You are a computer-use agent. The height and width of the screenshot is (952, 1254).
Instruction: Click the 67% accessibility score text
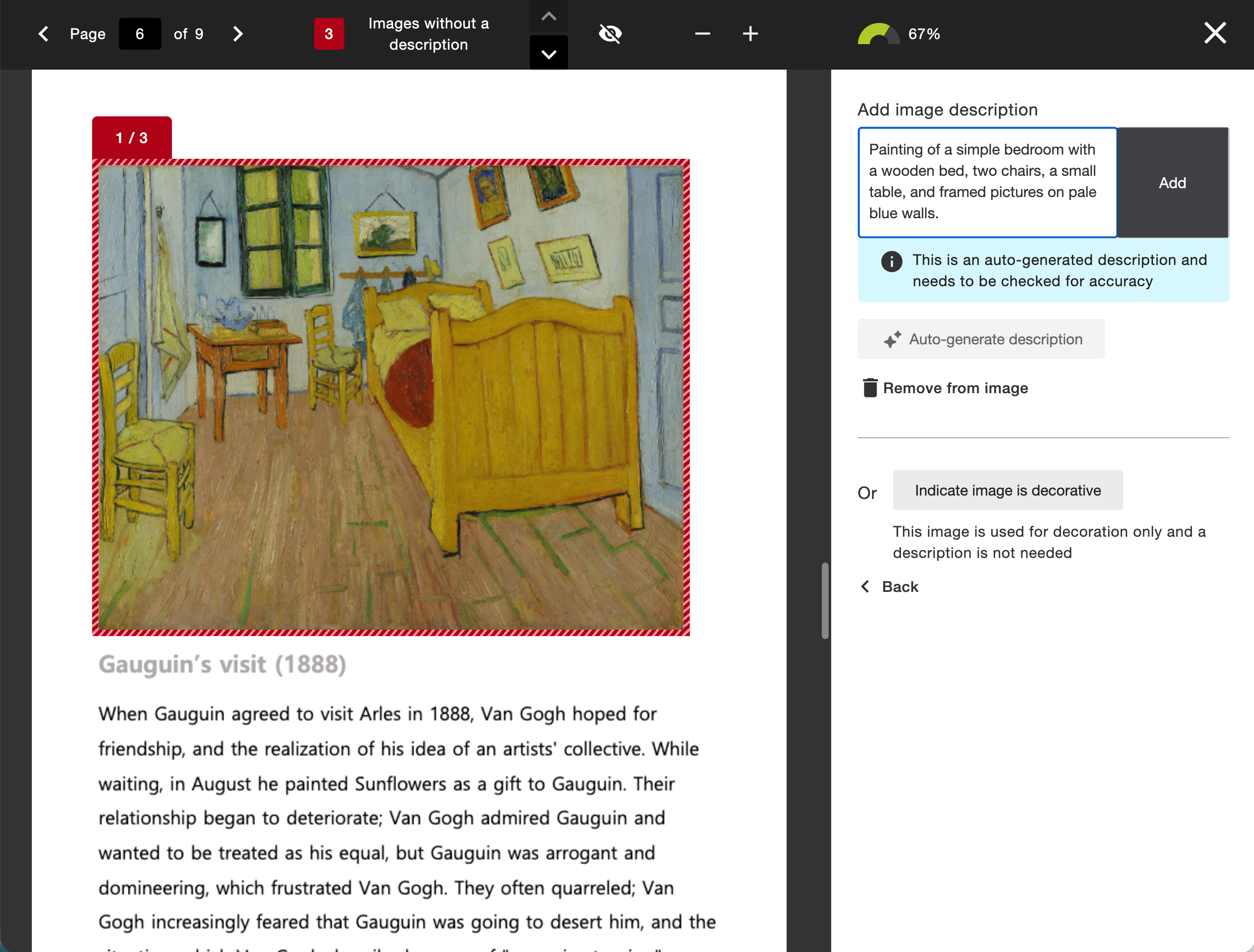tap(924, 34)
